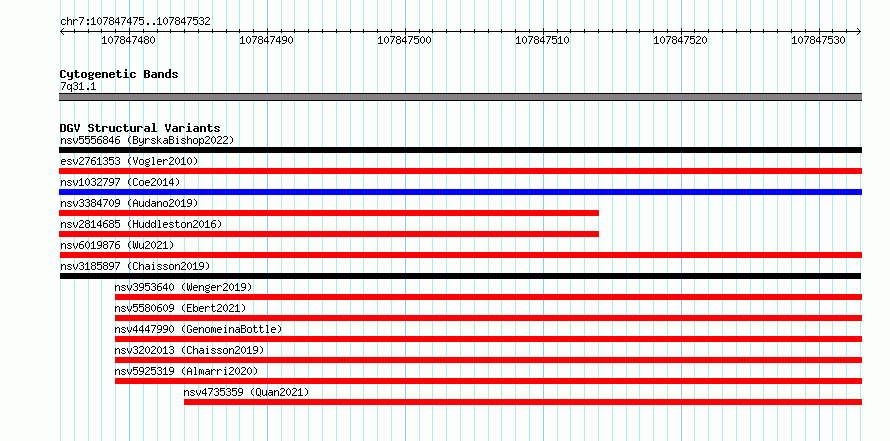Click ruler position 107847530
This screenshot has width=890, height=441.
[818, 40]
